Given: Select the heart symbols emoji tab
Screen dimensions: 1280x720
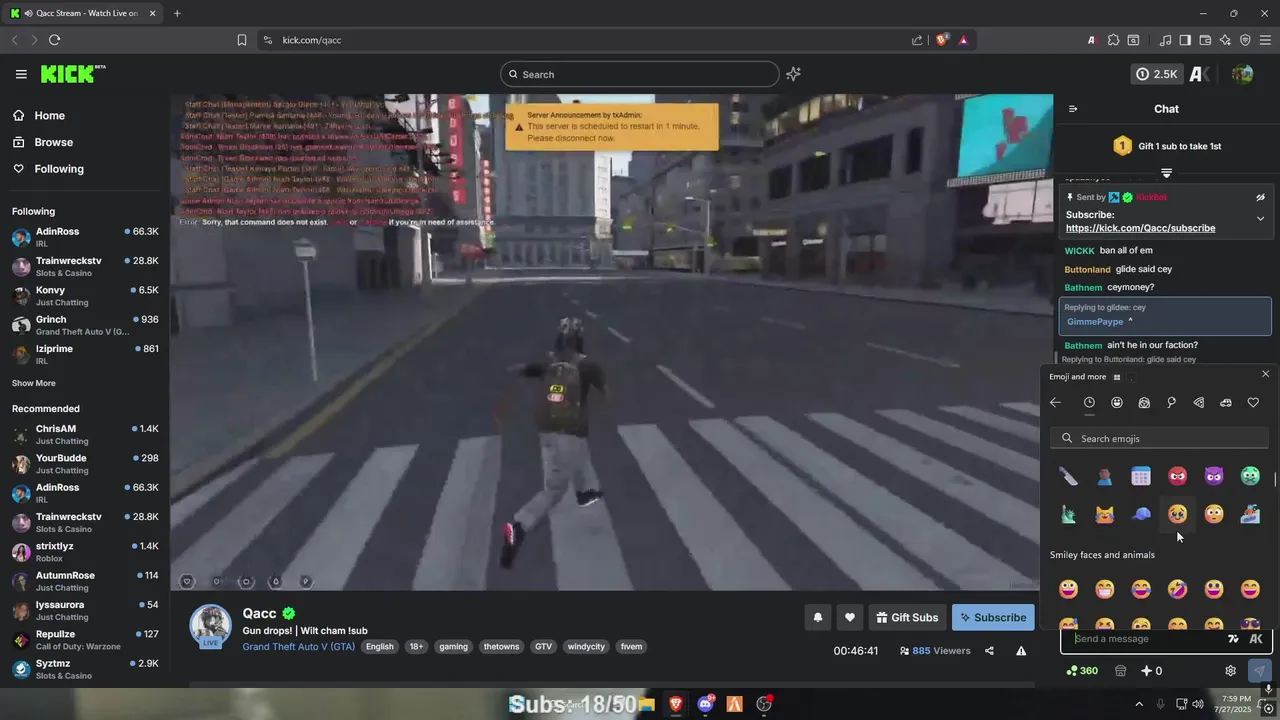Looking at the screenshot, I should [1253, 402].
